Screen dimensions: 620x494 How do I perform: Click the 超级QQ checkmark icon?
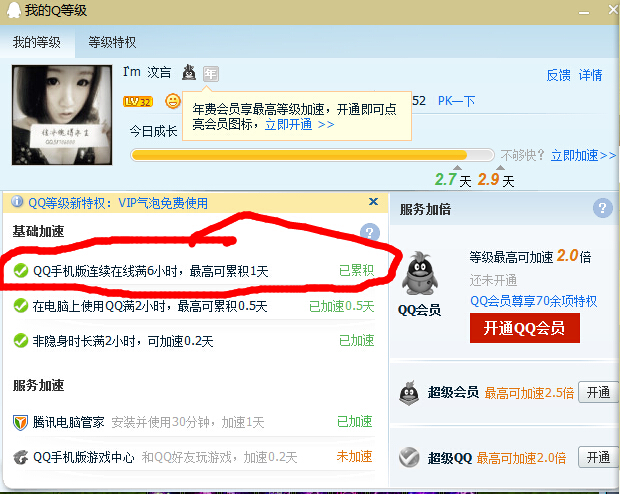tap(409, 458)
